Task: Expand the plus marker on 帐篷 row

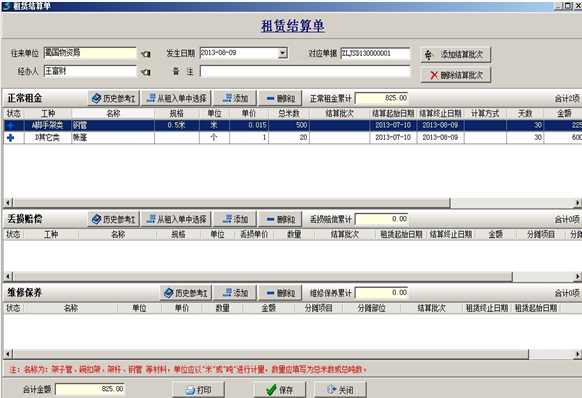Action: 10,138
